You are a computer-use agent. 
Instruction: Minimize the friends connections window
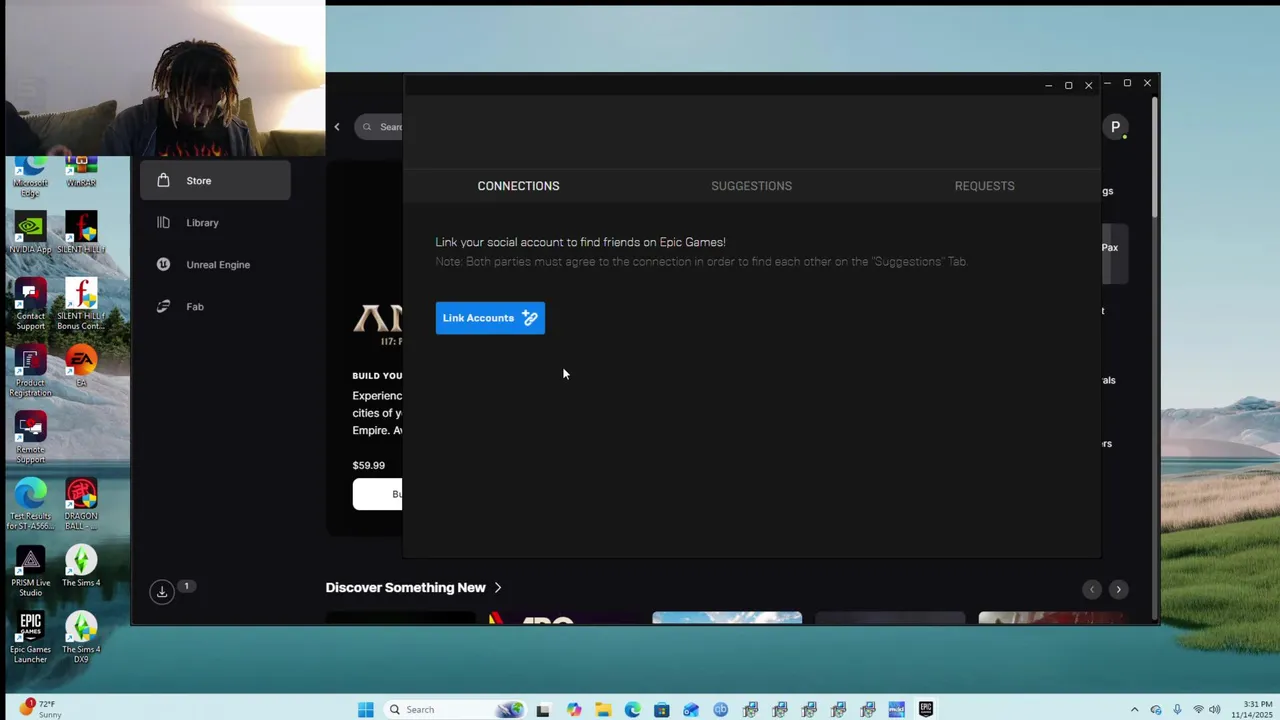point(1048,86)
